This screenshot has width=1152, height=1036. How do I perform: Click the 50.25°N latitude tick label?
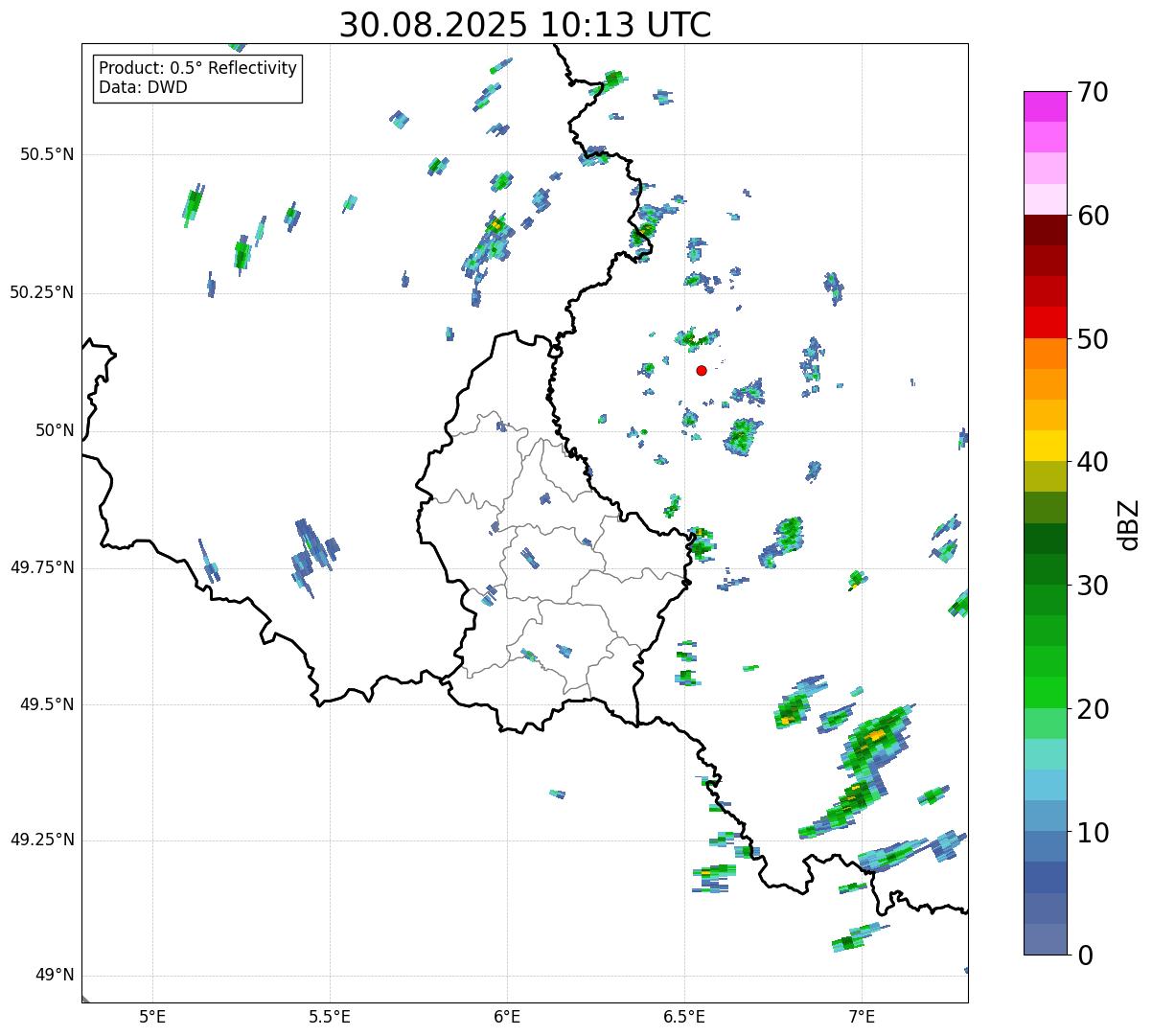pyautogui.click(x=41, y=292)
